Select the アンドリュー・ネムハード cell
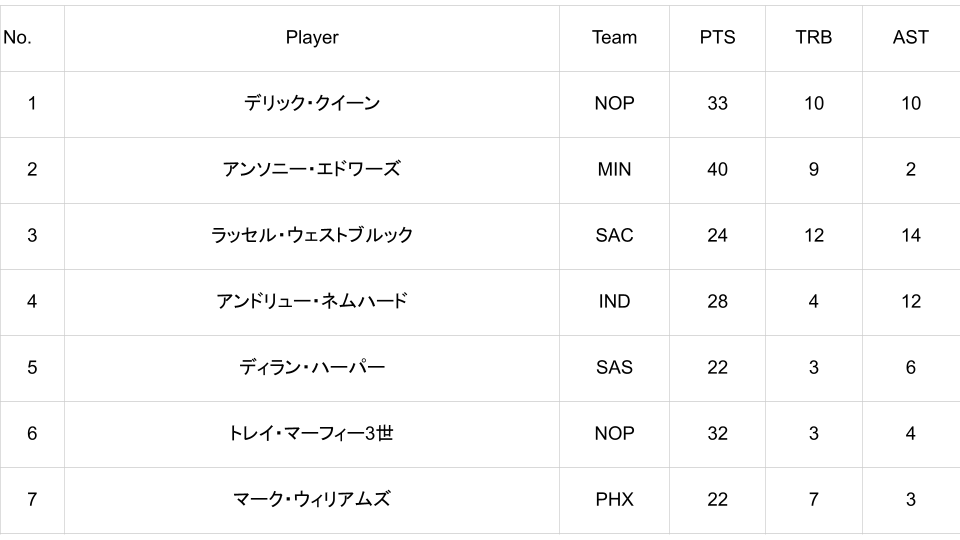The height and width of the screenshot is (540, 960). tap(312, 302)
